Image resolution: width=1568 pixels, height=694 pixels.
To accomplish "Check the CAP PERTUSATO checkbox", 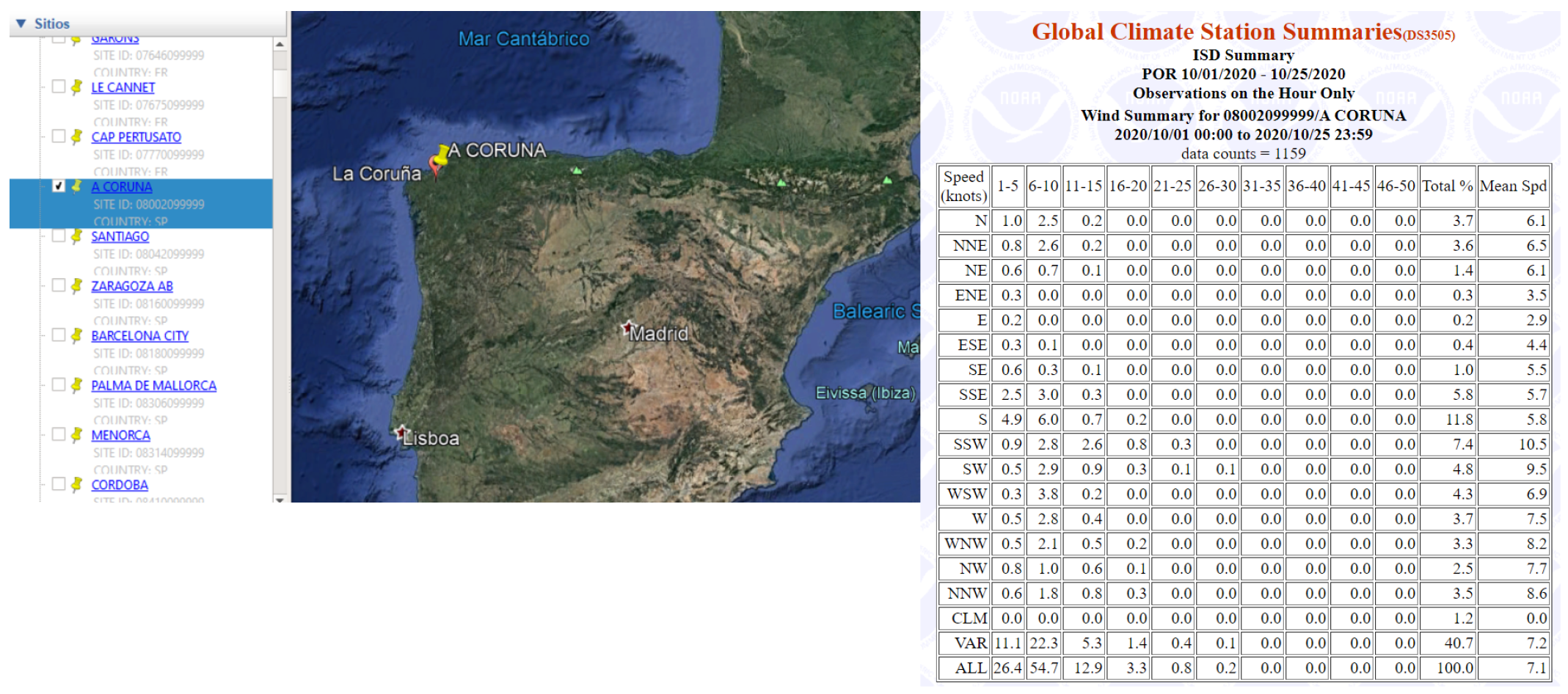I will coord(59,136).
